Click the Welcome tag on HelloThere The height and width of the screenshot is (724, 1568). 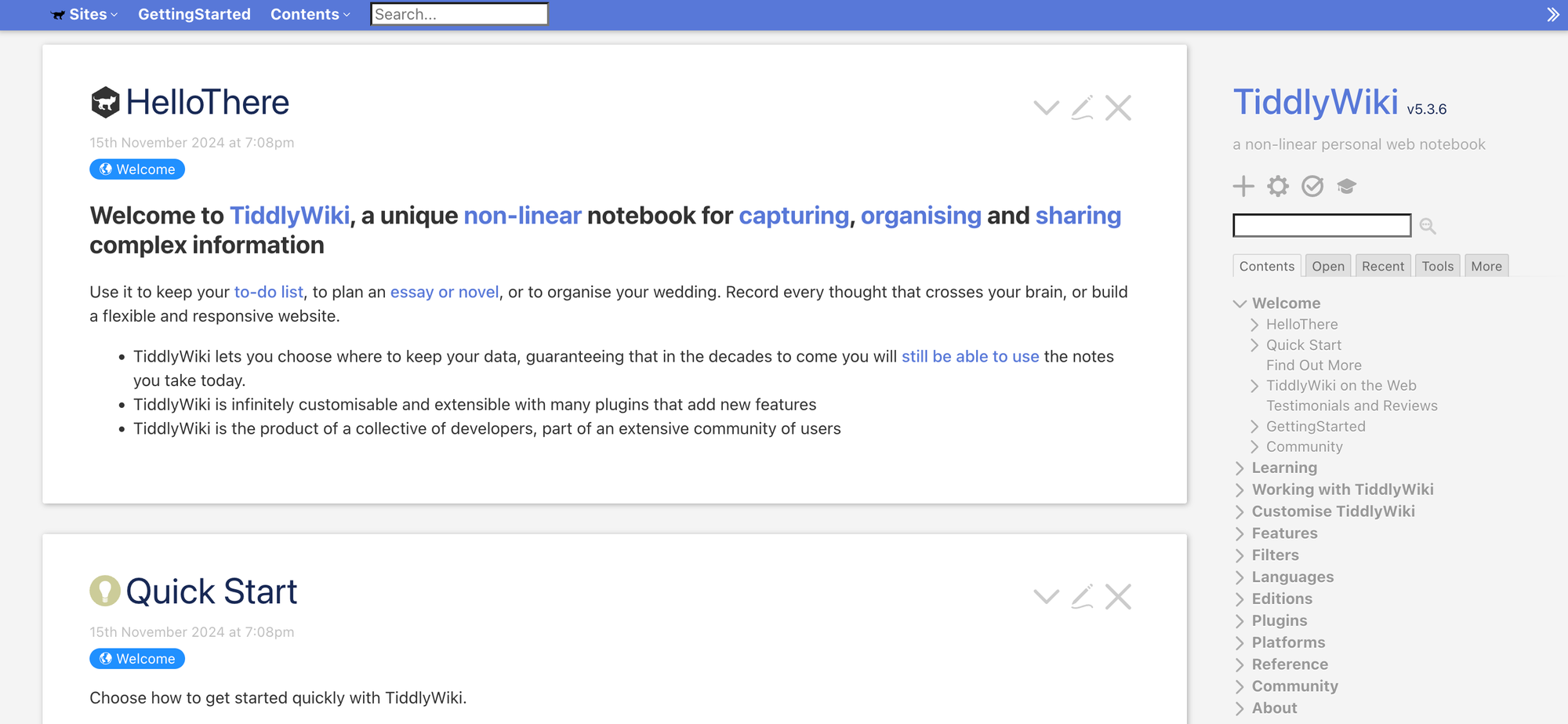click(137, 169)
